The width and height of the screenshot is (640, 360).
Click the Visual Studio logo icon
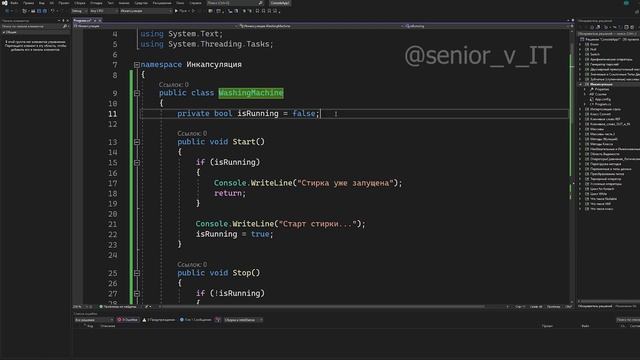click(4, 3)
